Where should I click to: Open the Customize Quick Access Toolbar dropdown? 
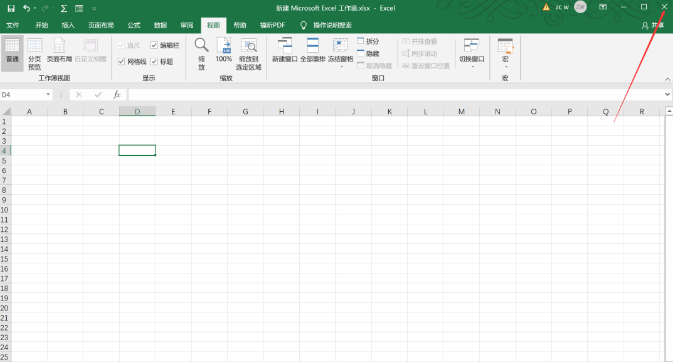point(94,8)
